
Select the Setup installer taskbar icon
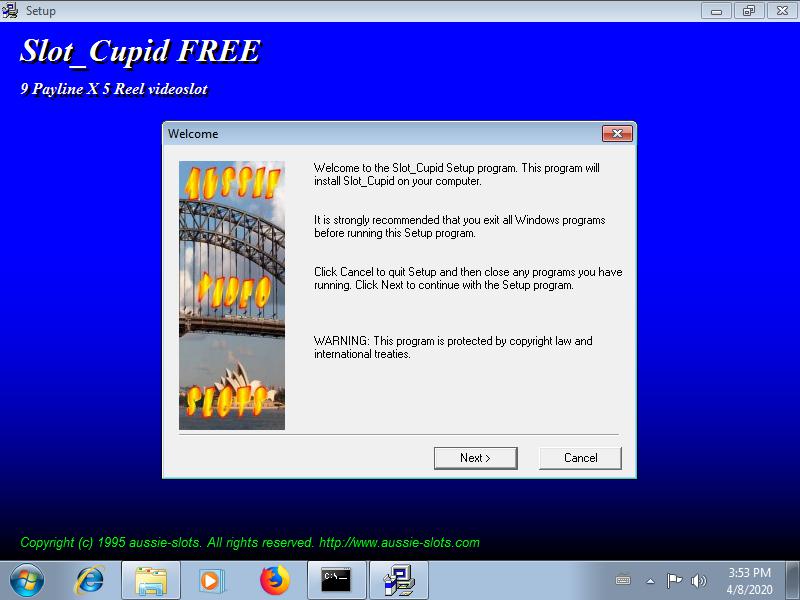[398, 580]
